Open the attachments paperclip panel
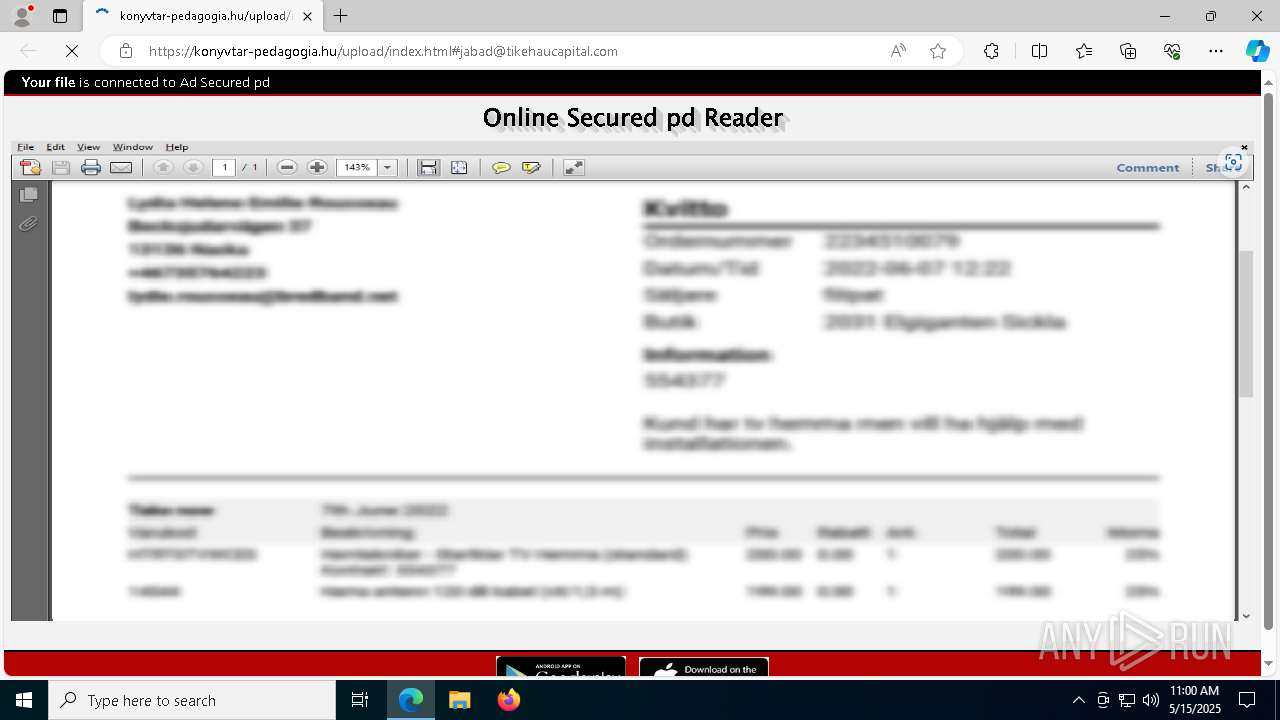Screen dimensions: 1280x720 pos(28,224)
